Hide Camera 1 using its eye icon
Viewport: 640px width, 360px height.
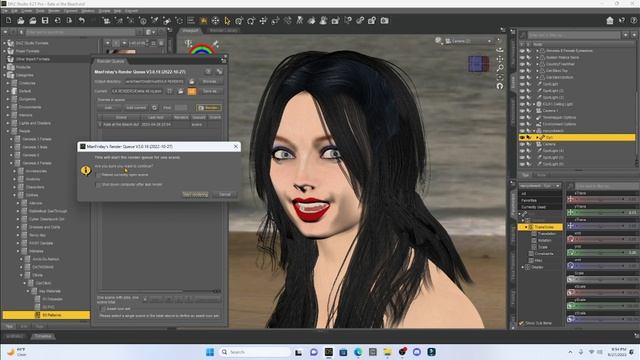pyautogui.click(x=522, y=111)
